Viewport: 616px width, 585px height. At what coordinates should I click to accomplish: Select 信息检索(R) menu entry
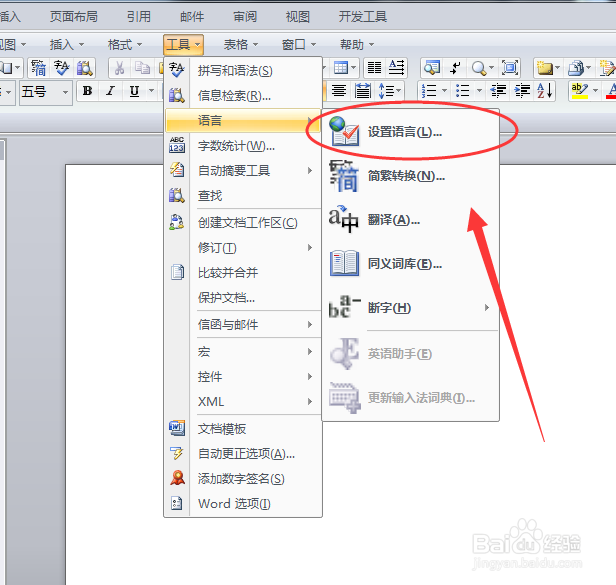[x=243, y=95]
